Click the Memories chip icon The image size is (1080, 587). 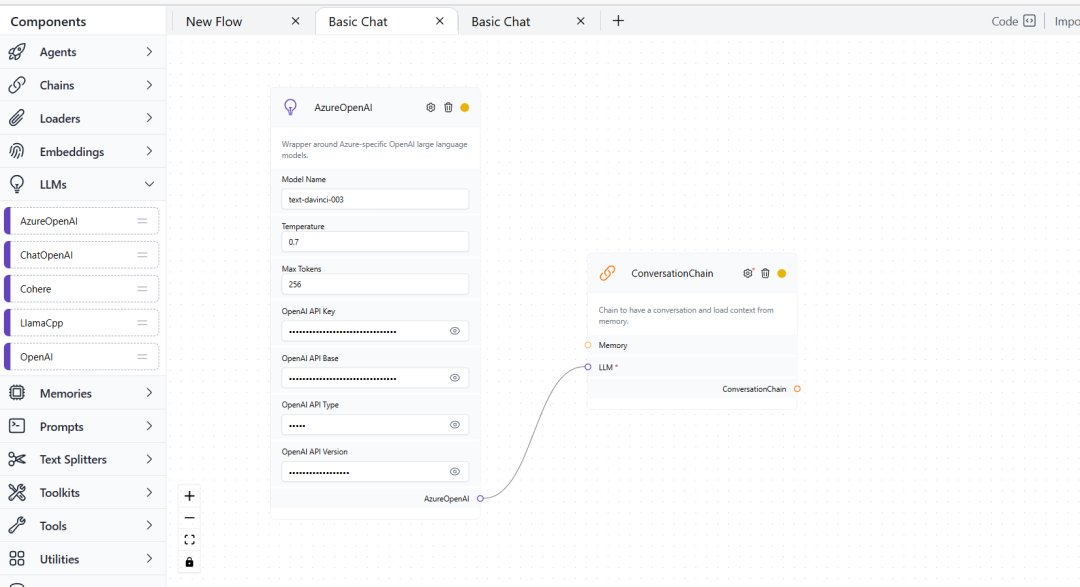coord(17,393)
